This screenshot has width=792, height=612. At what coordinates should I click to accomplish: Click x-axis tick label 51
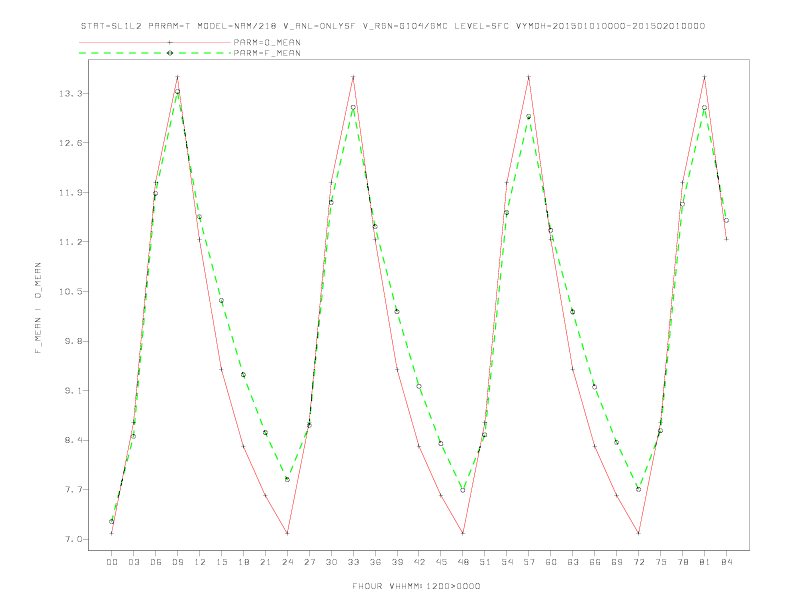click(485, 562)
